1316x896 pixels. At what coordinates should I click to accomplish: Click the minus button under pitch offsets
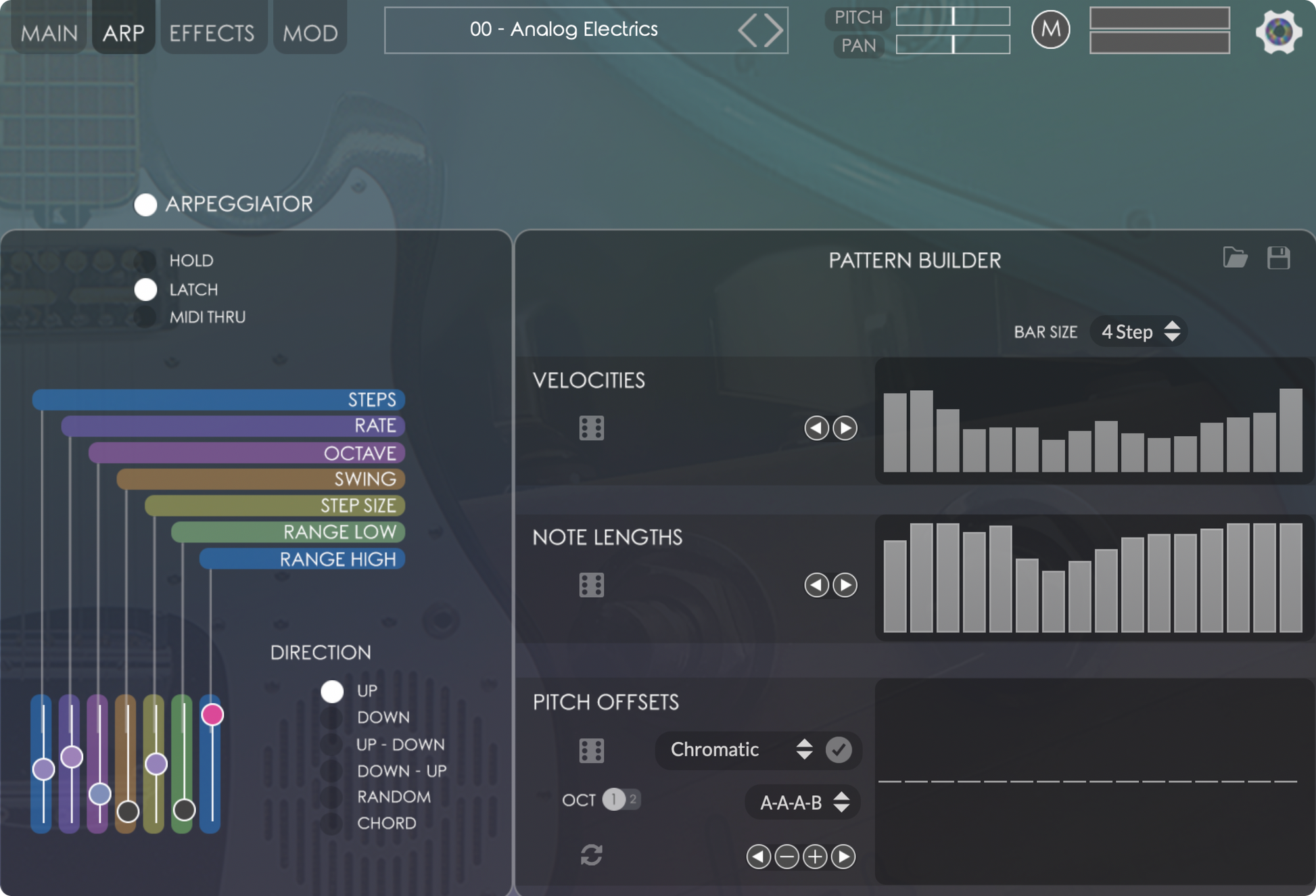coord(786,857)
